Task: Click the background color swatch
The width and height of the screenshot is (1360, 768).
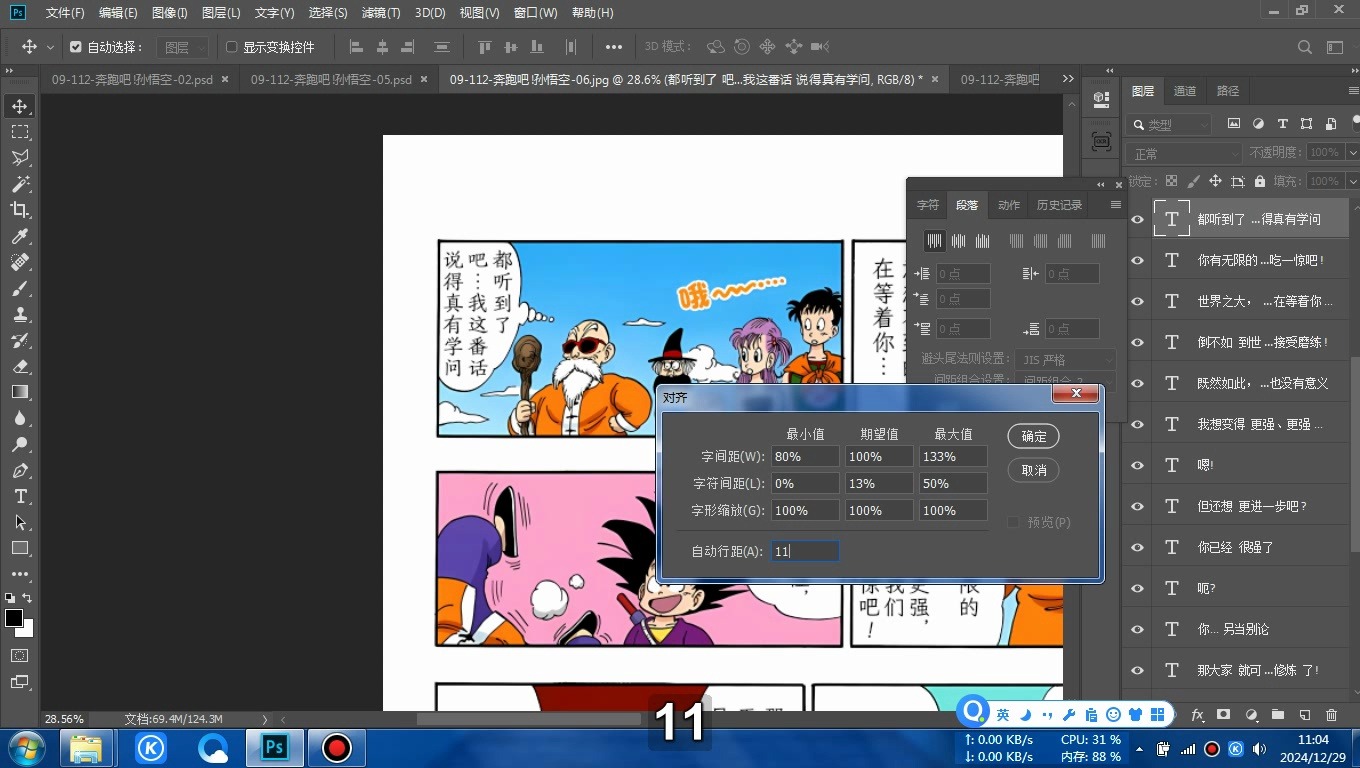Action: click(27, 630)
